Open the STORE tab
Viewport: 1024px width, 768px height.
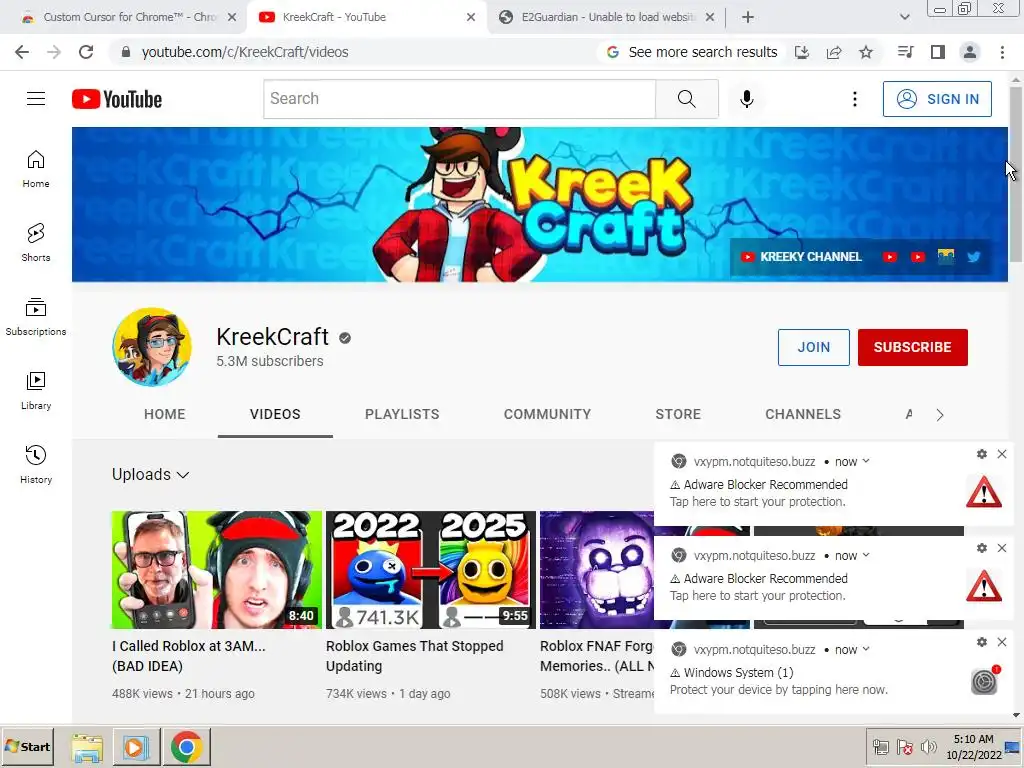point(678,414)
